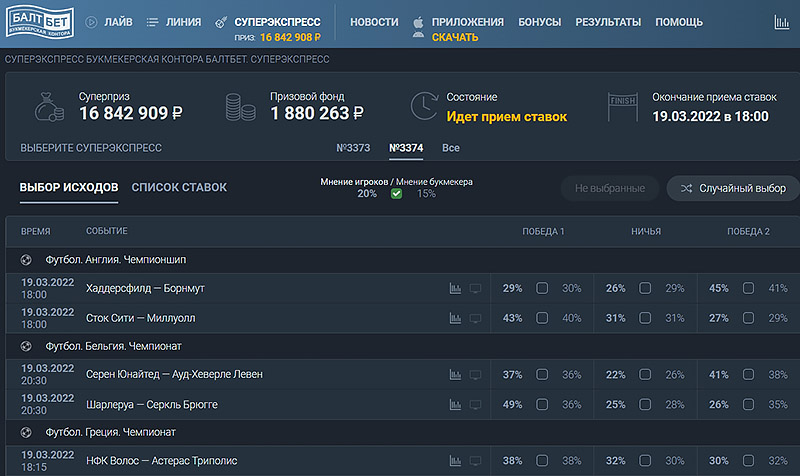Open the Суперэкспресс menu item
This screenshot has height=476, width=800.
[278, 22]
